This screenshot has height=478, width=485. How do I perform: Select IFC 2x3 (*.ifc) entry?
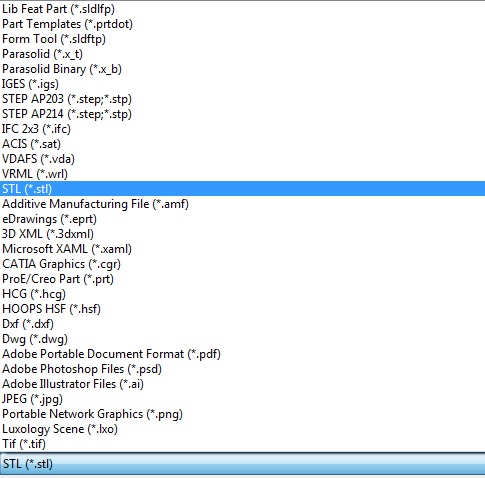coord(242,129)
